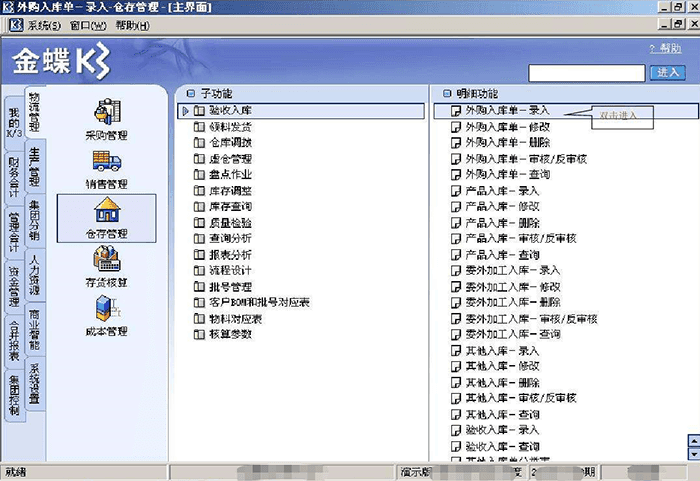Click the book icon beside 库存查询
Viewport: 700px width, 481px height.
199,206
